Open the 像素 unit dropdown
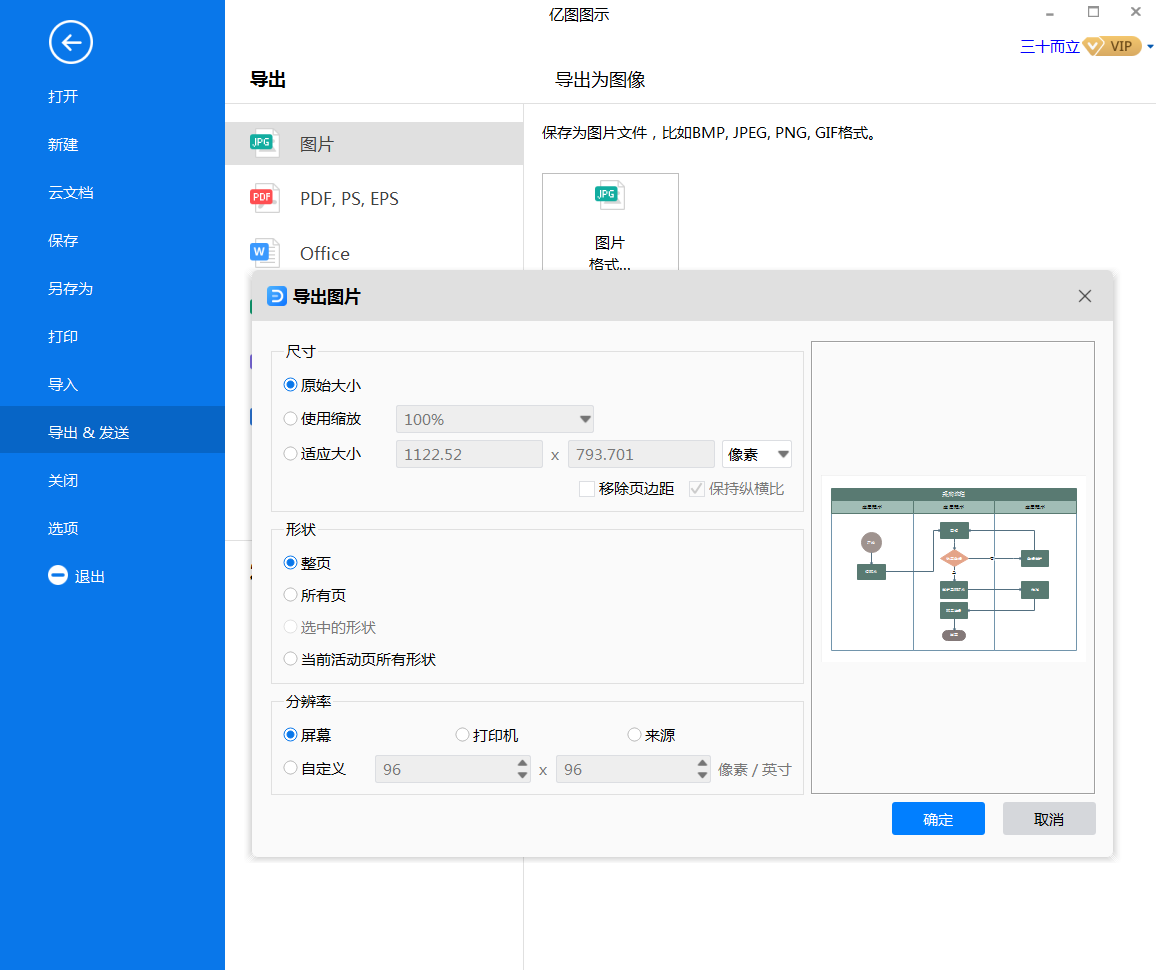Screen dimensions: 1156x970 [757, 454]
